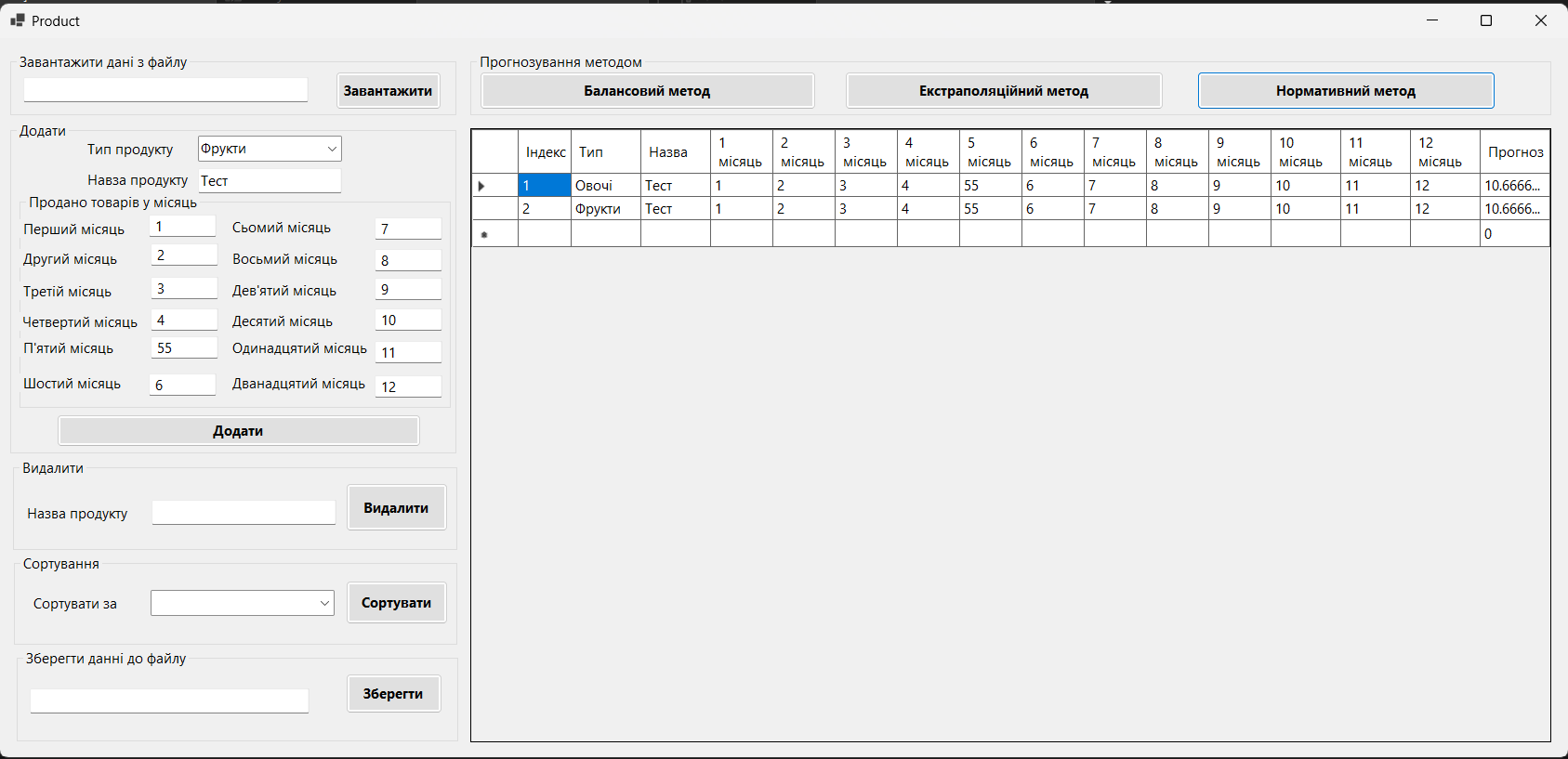Click the Третій місяць input field
Image resolution: width=1568 pixels, height=759 pixels.
pyautogui.click(x=183, y=289)
